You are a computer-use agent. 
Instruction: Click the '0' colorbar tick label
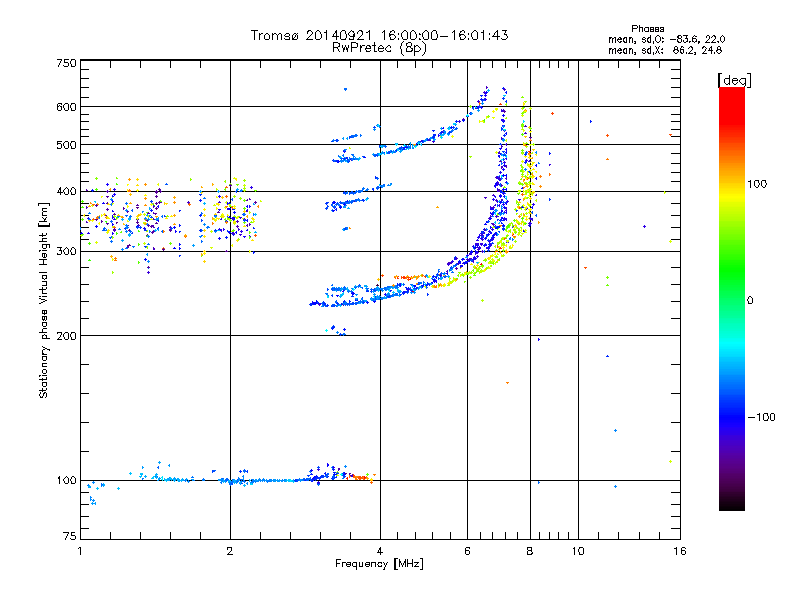pos(750,301)
